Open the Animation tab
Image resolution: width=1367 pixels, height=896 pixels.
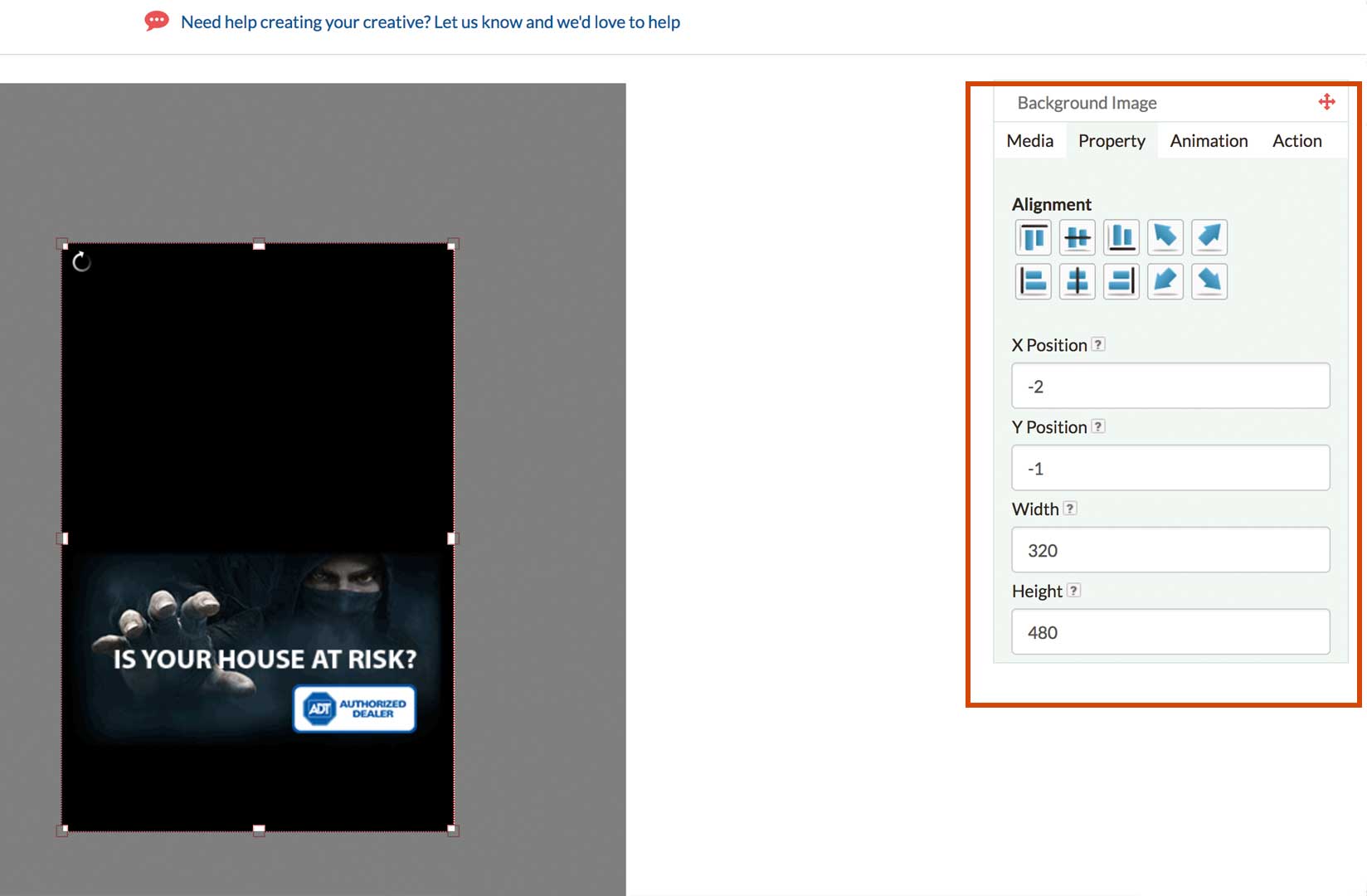[1209, 141]
